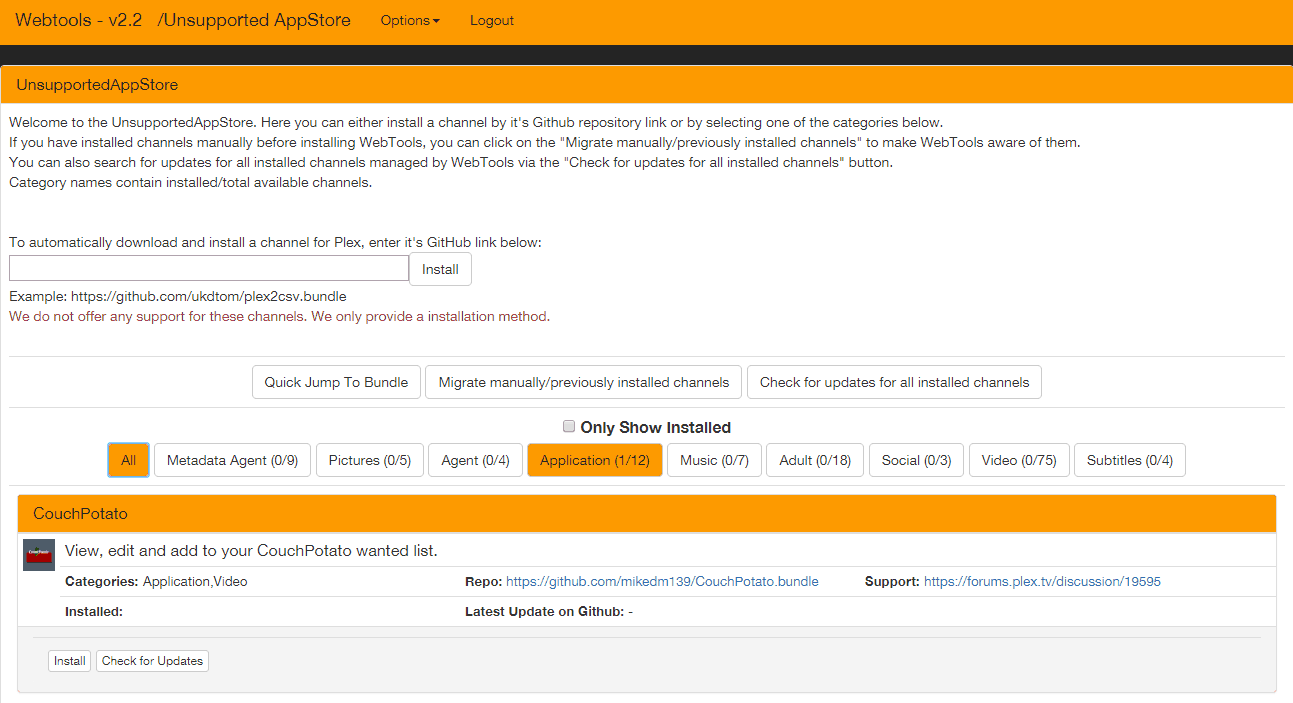Click Check for updates for all installed channels

(894, 382)
